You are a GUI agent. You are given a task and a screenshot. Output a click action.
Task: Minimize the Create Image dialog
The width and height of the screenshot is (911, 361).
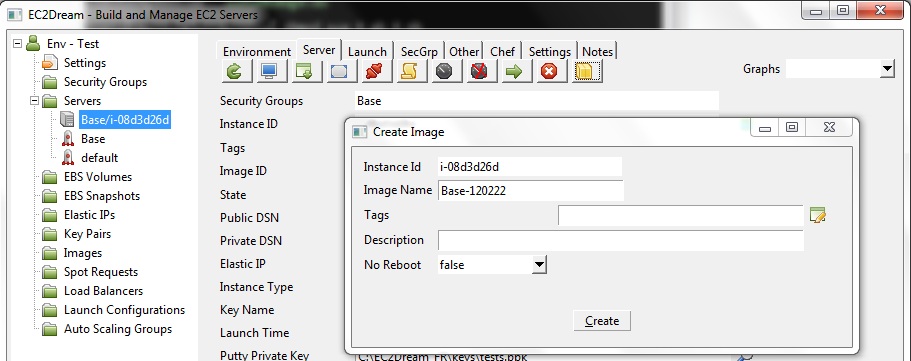click(x=765, y=127)
